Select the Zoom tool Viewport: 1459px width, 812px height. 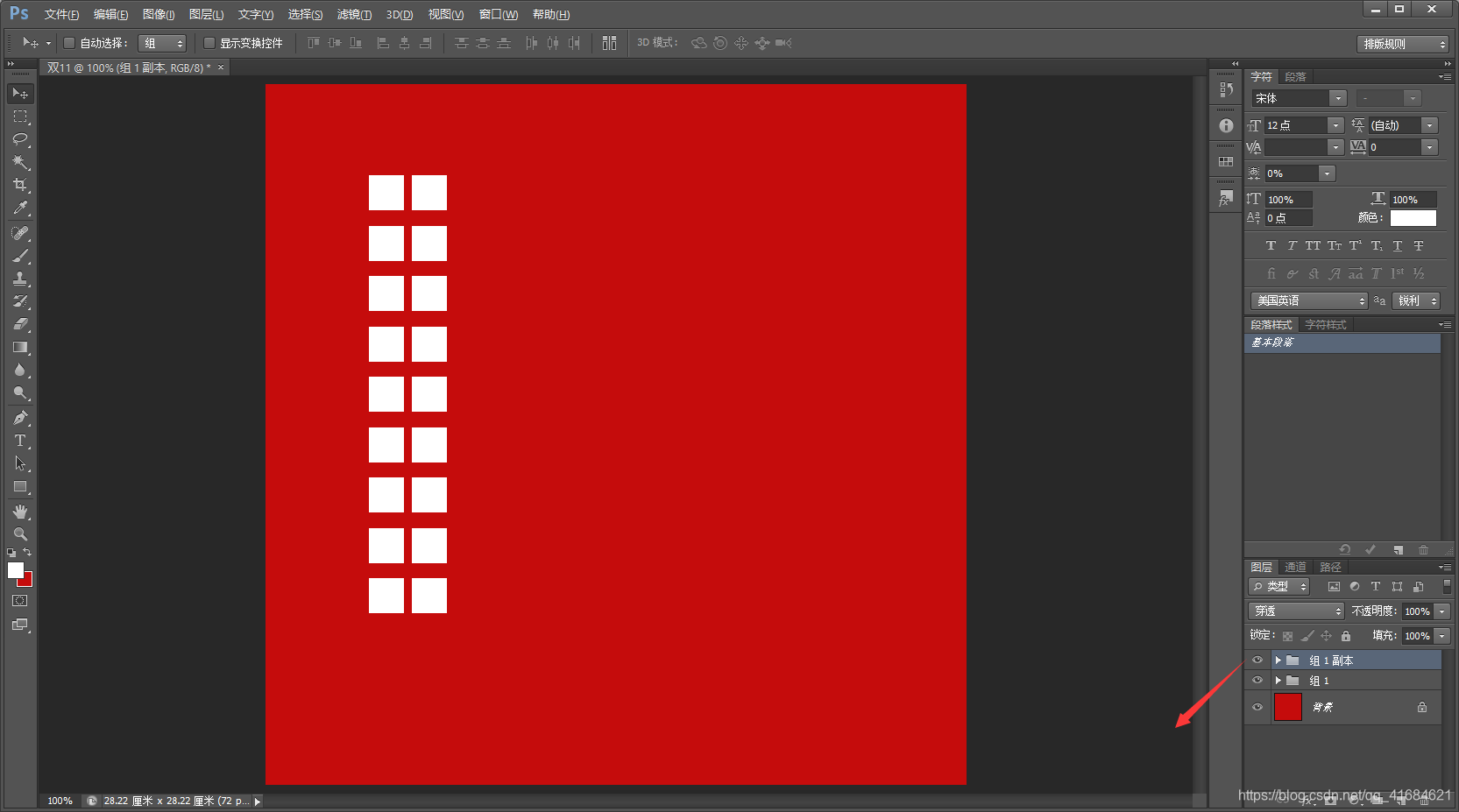20,534
